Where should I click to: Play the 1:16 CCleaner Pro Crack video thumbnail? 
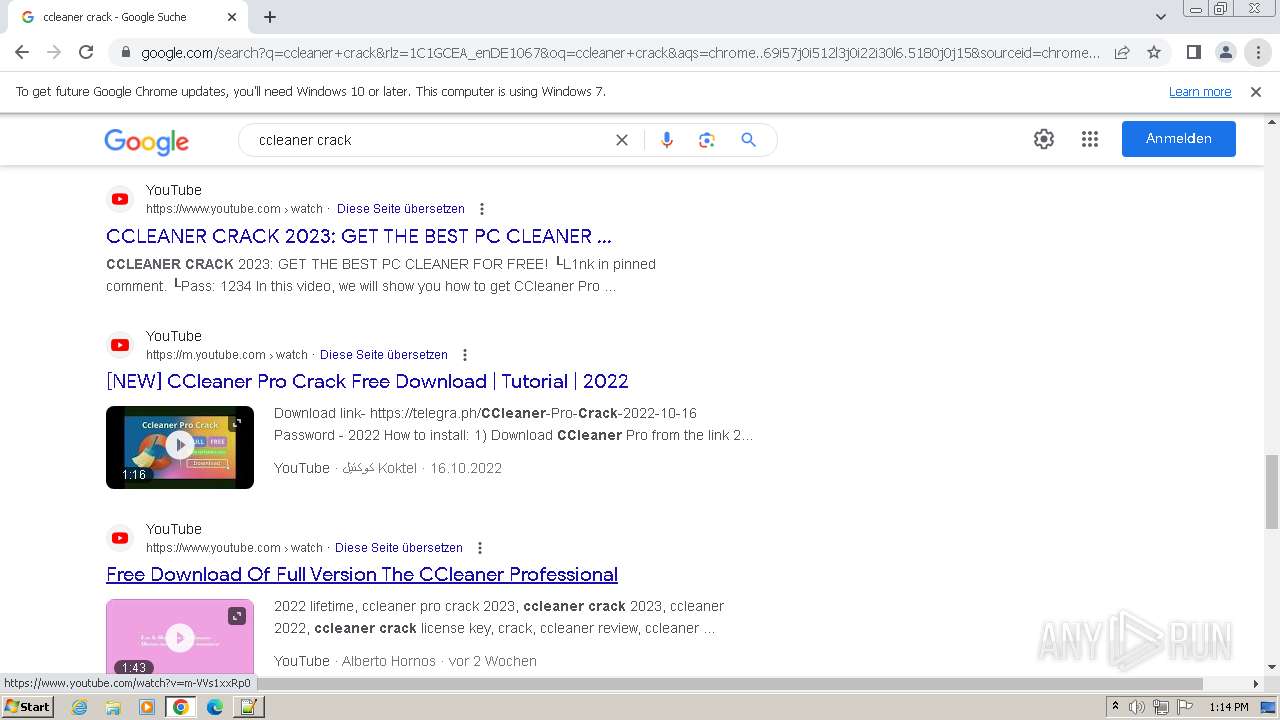coord(180,447)
